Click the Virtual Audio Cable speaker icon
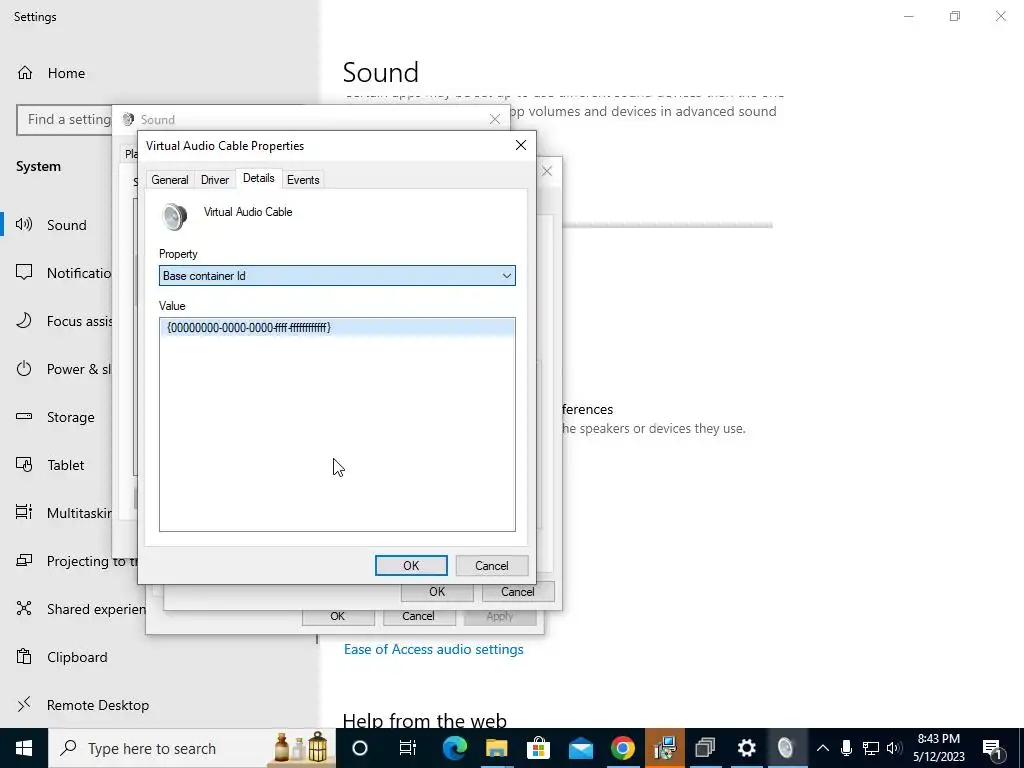1024x768 pixels. pyautogui.click(x=175, y=217)
